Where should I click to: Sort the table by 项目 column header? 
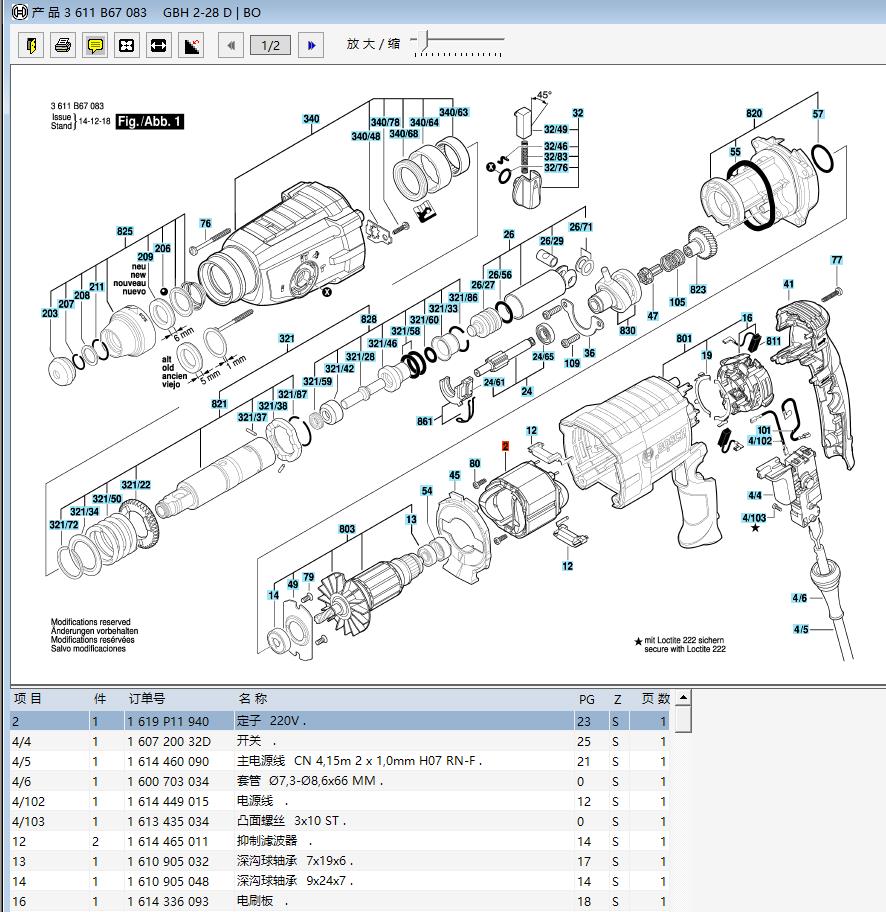coord(28,699)
